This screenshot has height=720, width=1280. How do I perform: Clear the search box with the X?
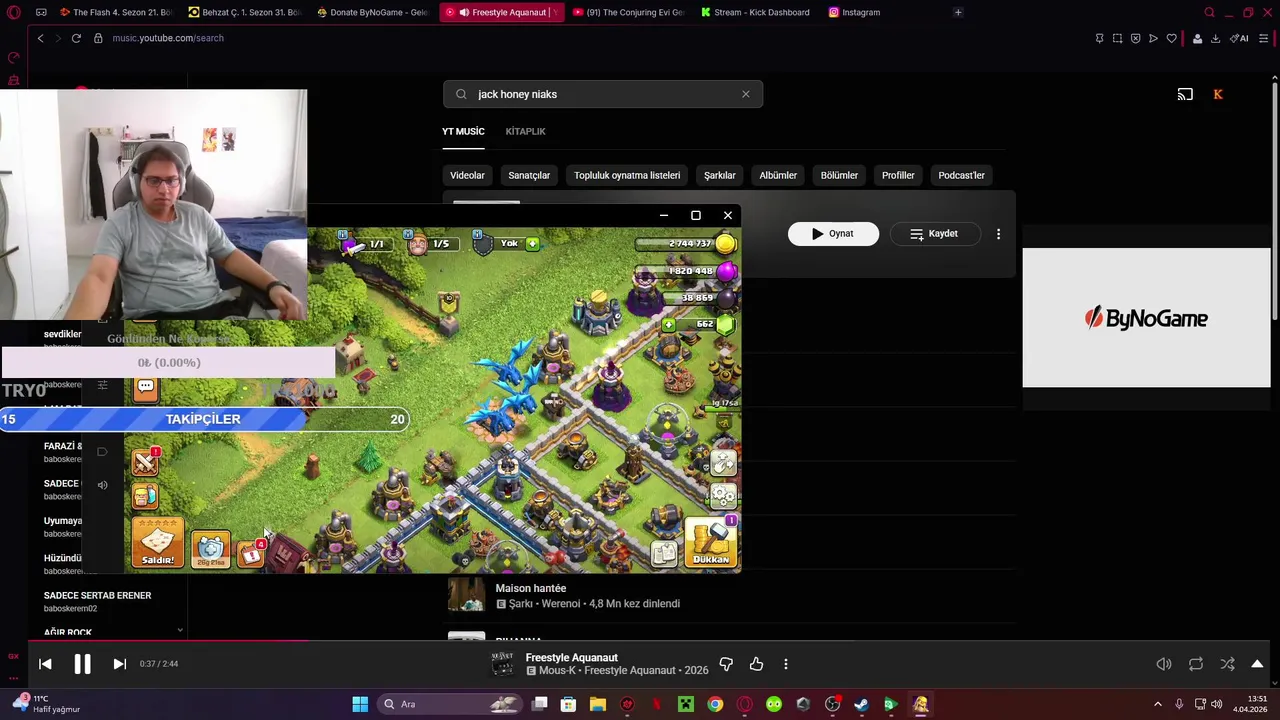point(745,94)
